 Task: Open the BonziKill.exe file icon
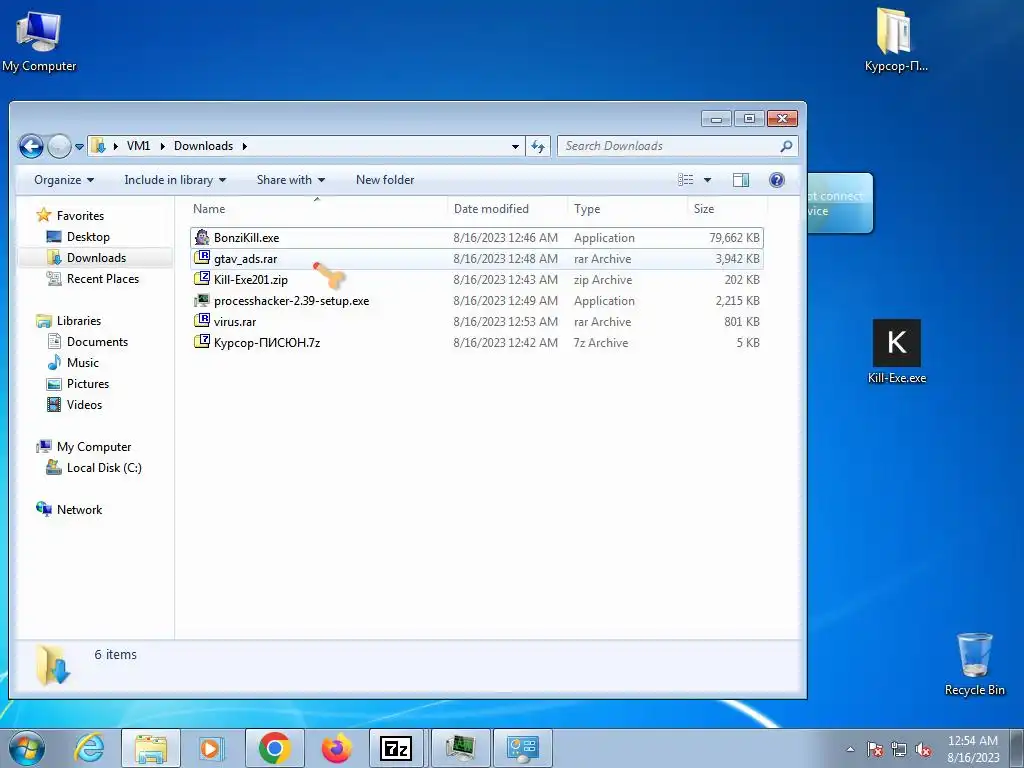[202, 238]
